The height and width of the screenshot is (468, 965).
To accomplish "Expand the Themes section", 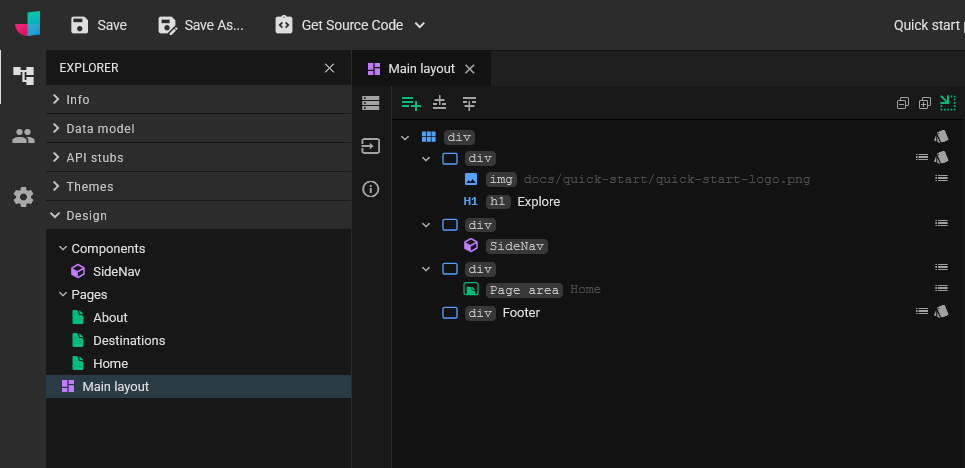I will (x=198, y=186).
